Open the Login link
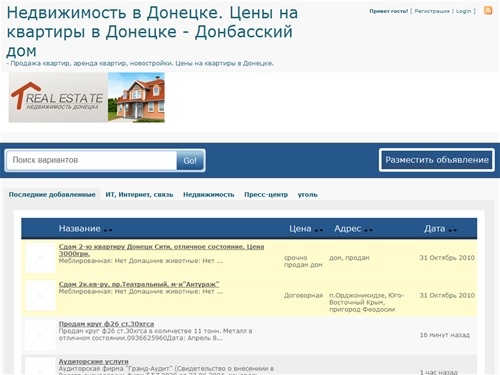This screenshot has height=375, width=500. [463, 11]
